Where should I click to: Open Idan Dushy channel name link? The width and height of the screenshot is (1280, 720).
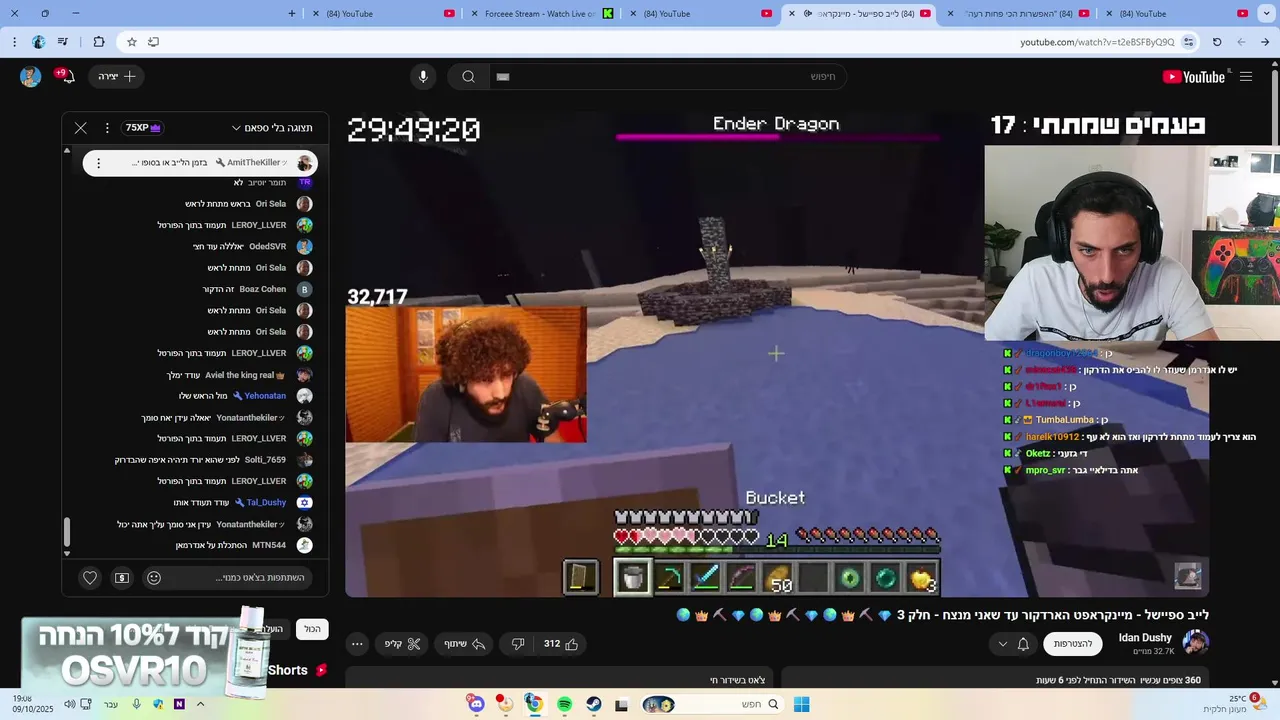[x=1145, y=637]
